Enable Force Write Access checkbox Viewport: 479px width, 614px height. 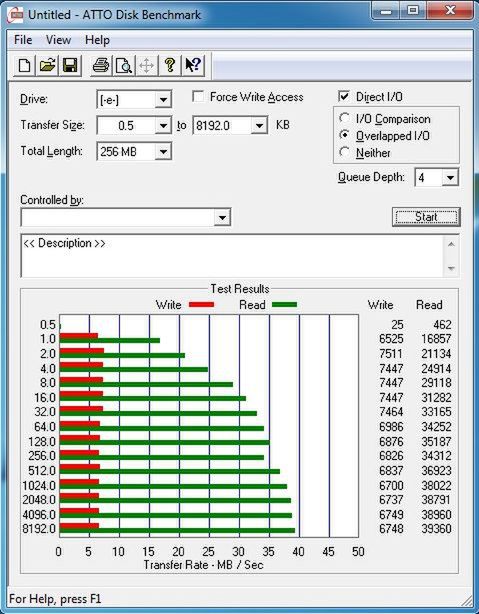(x=198, y=96)
